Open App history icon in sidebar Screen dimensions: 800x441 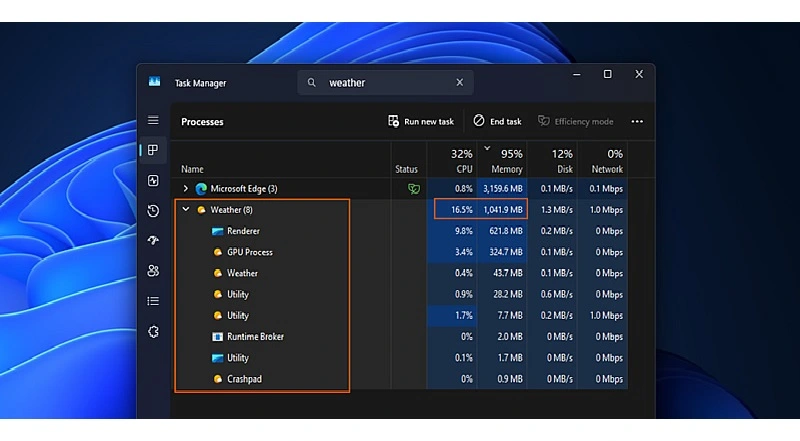153,211
